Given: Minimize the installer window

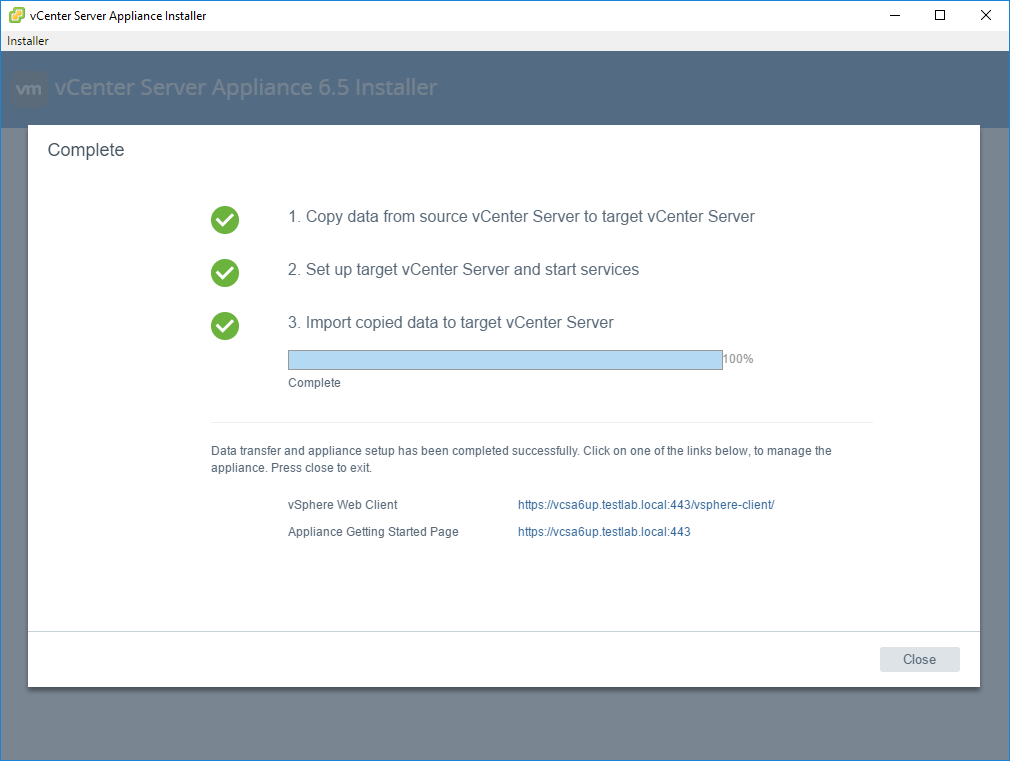Looking at the screenshot, I should (x=895, y=15).
